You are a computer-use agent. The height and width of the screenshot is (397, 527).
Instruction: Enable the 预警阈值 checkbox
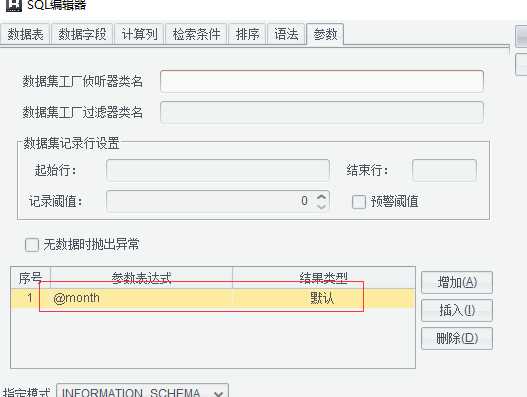[x=359, y=202]
